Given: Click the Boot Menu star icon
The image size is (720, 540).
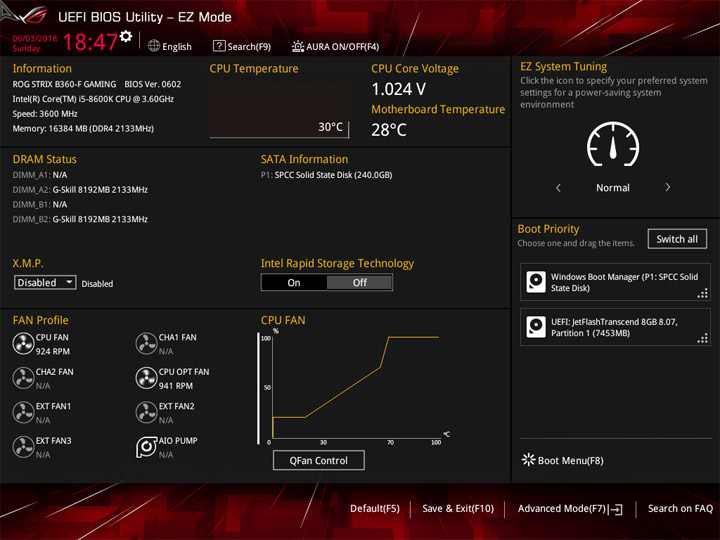Looking at the screenshot, I should tap(529, 460).
